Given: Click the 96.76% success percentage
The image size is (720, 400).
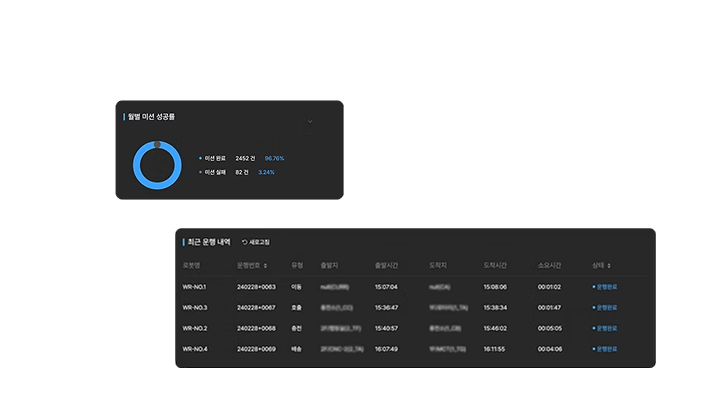Looking at the screenshot, I should click(x=274, y=158).
